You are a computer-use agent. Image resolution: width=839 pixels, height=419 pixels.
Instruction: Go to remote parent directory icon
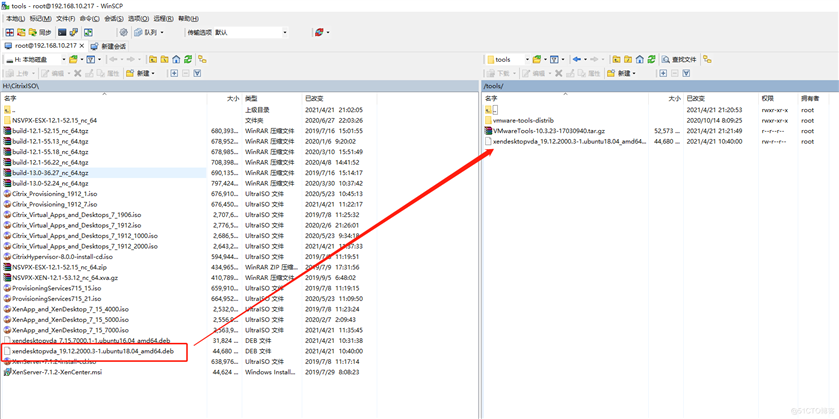click(616, 59)
